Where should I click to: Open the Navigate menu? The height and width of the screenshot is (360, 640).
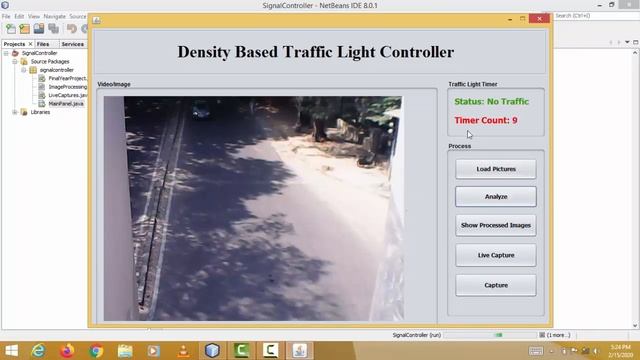(x=55, y=16)
